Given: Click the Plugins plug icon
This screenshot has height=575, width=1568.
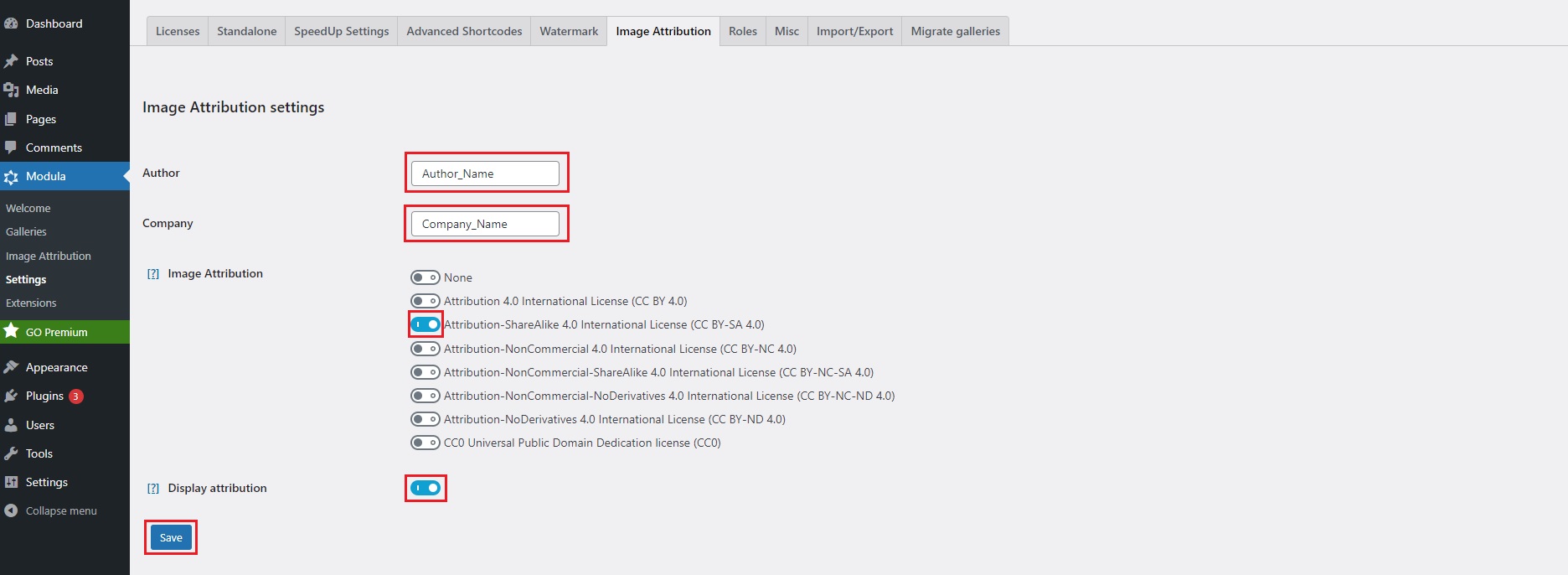Looking at the screenshot, I should (11, 396).
